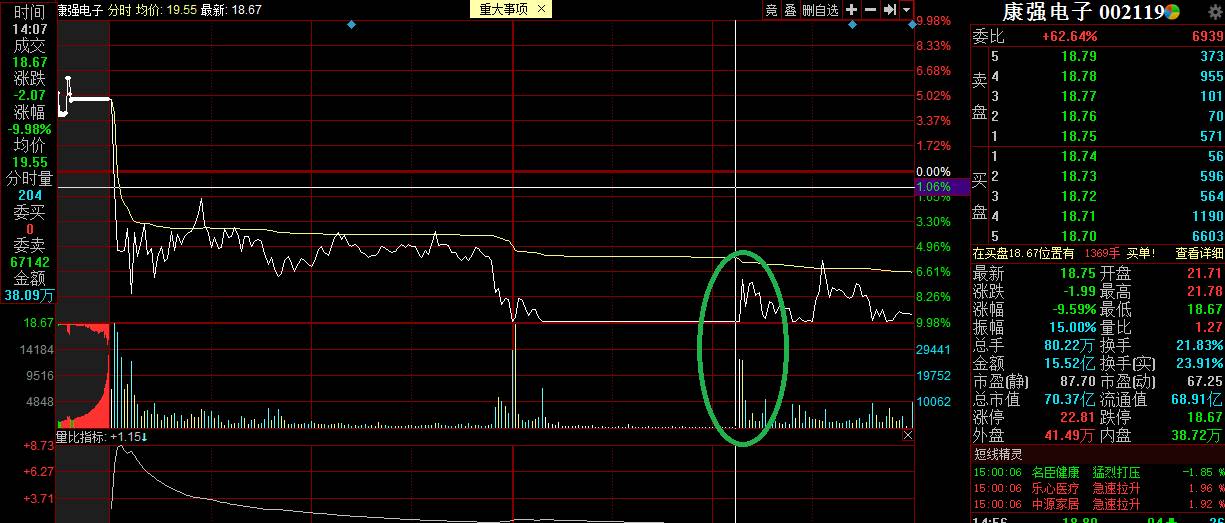Click the jump-to-end arrow toolbar icon
Viewport: 1225px width, 523px height.
[888, 10]
